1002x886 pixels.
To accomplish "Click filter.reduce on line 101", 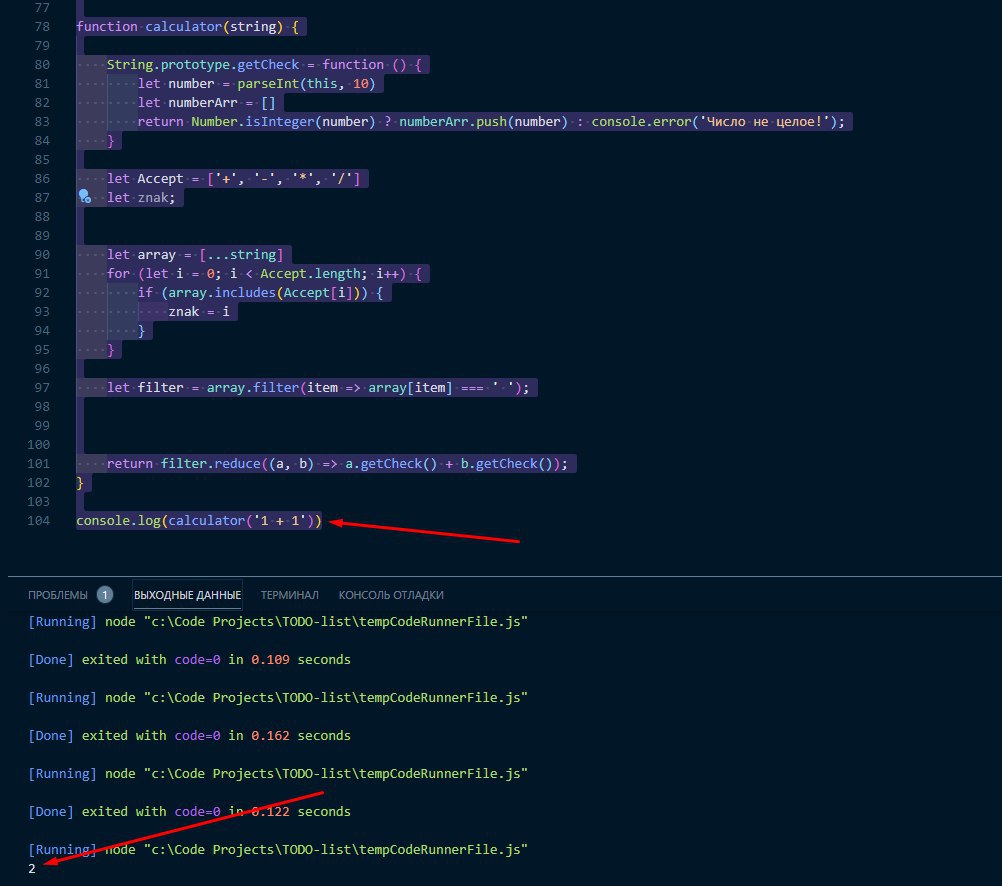I will pyautogui.click(x=210, y=463).
